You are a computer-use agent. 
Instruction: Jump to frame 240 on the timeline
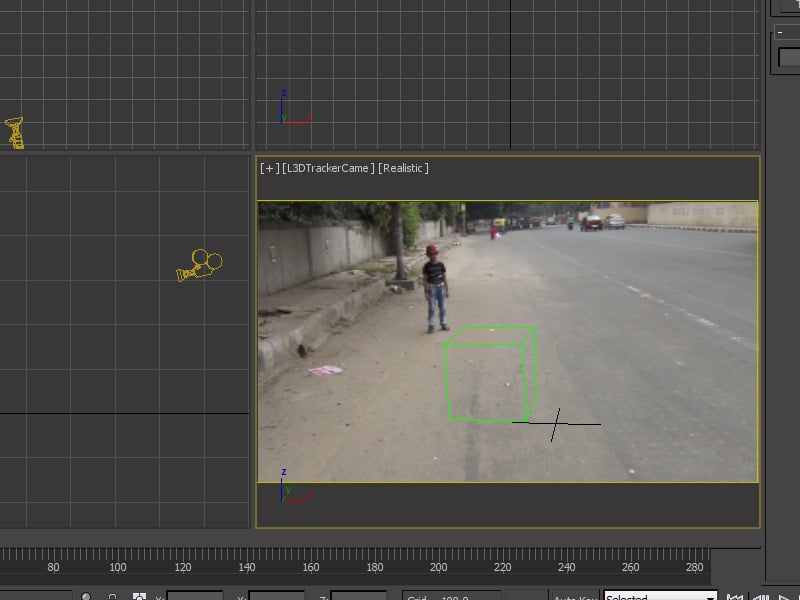coord(566,567)
